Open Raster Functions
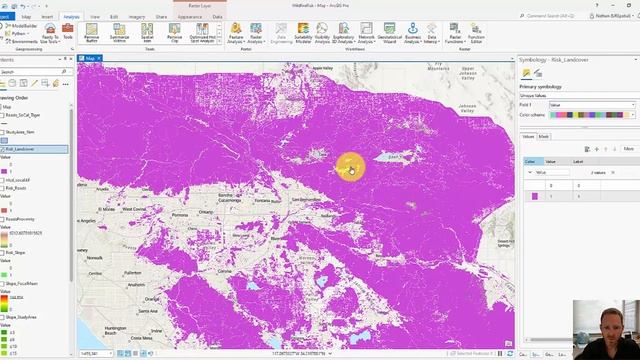 click(x=454, y=33)
